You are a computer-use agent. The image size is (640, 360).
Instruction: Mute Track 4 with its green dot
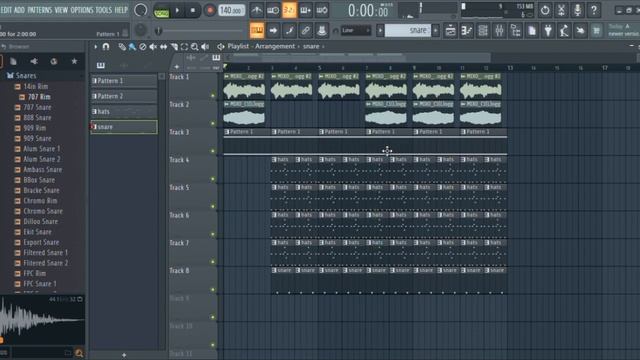coord(213,179)
